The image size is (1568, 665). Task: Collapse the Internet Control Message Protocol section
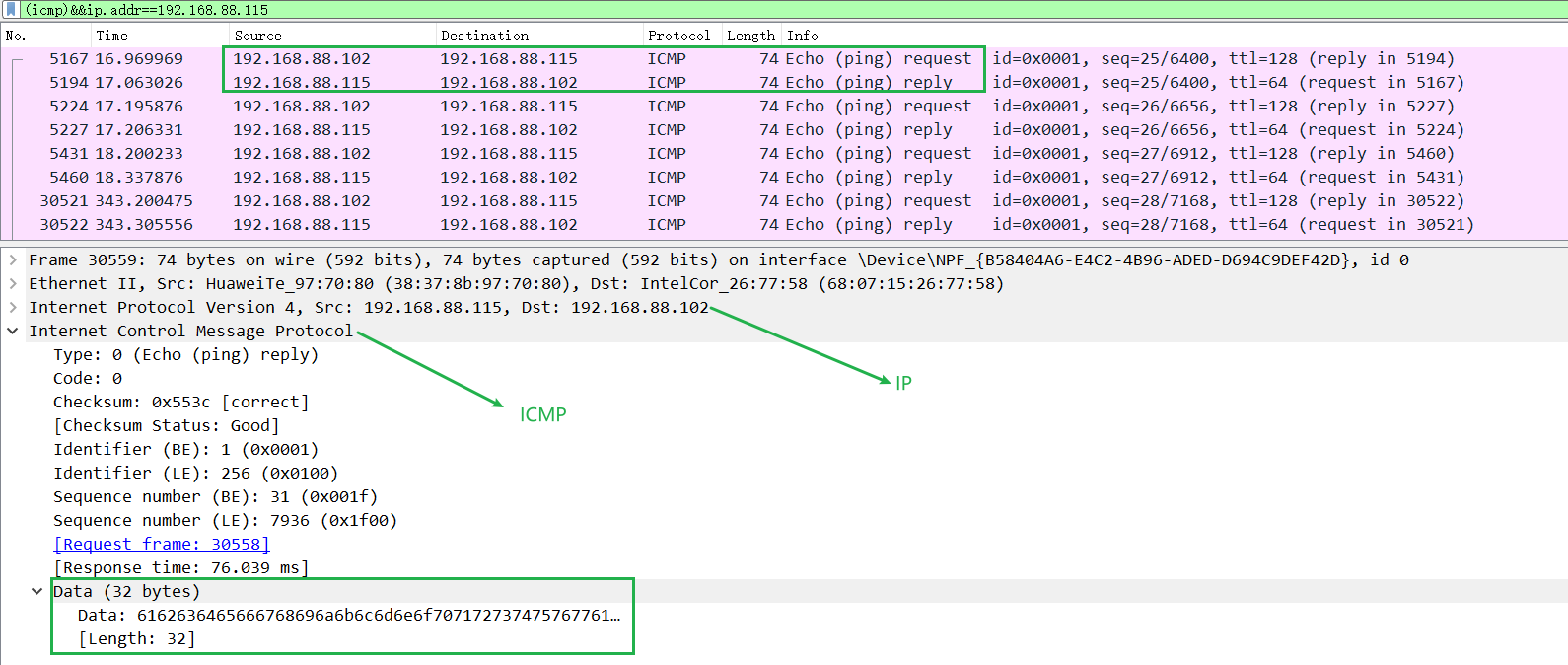(13, 331)
